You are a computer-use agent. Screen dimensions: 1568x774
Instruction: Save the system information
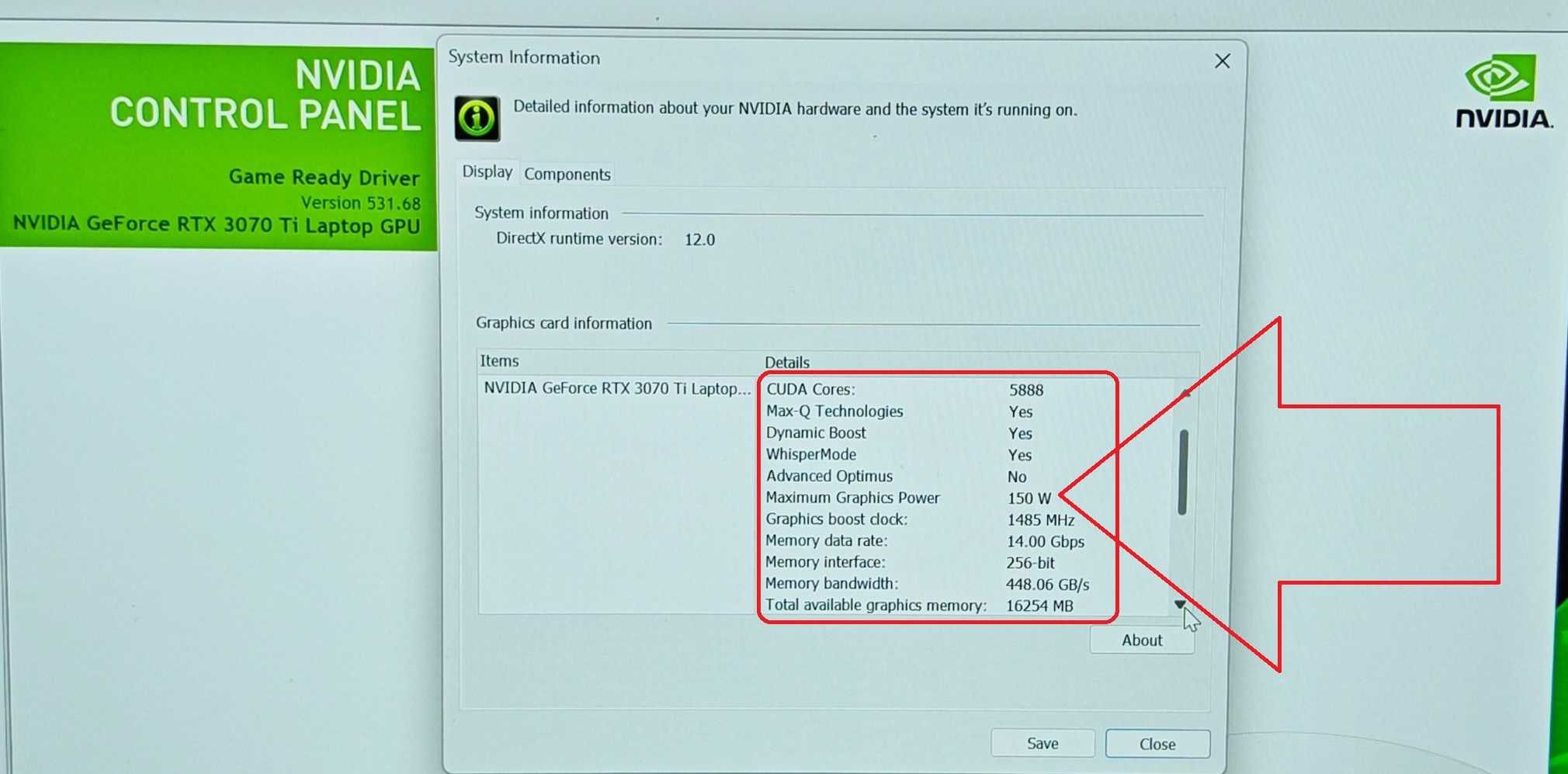click(1042, 744)
